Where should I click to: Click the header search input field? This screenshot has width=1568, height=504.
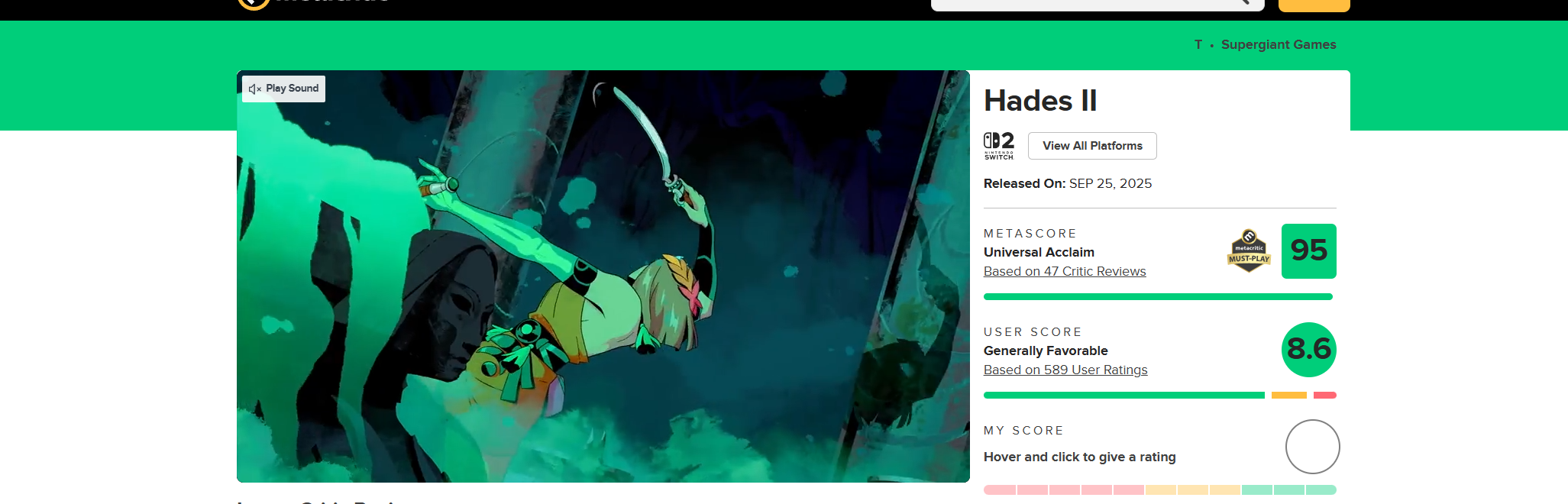coord(1083,4)
